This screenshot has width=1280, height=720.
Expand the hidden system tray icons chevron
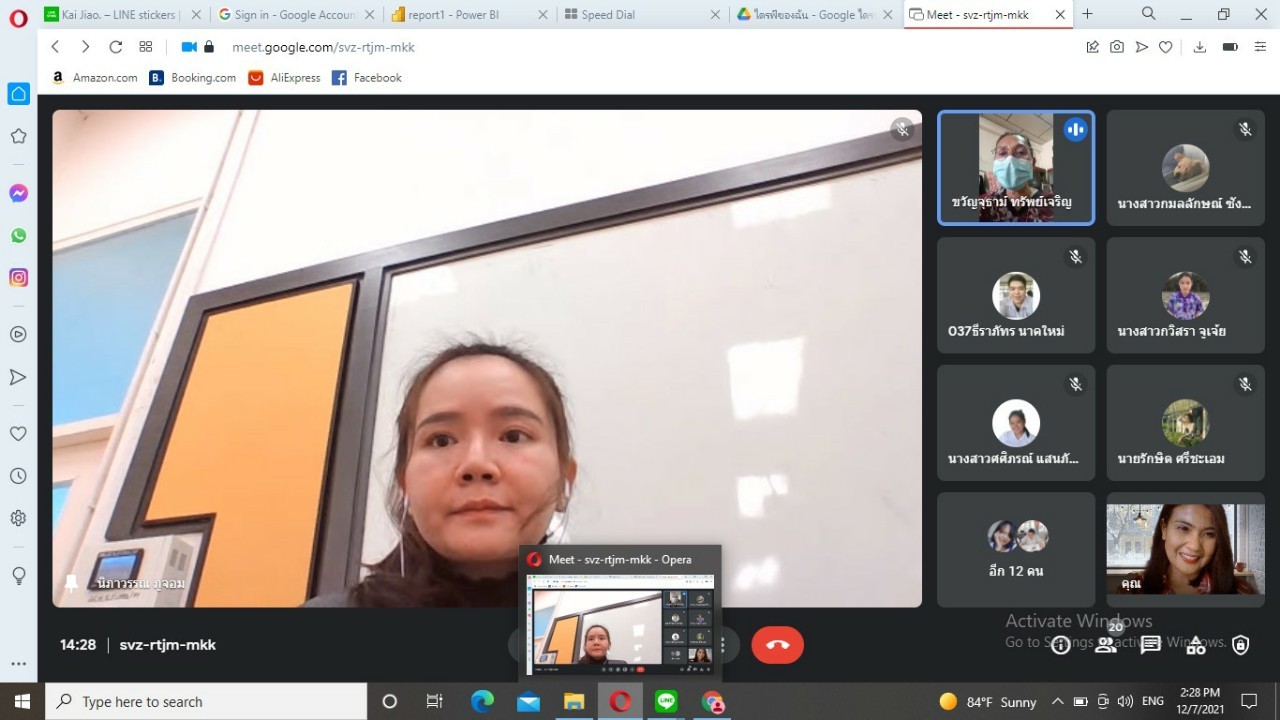coord(1057,701)
